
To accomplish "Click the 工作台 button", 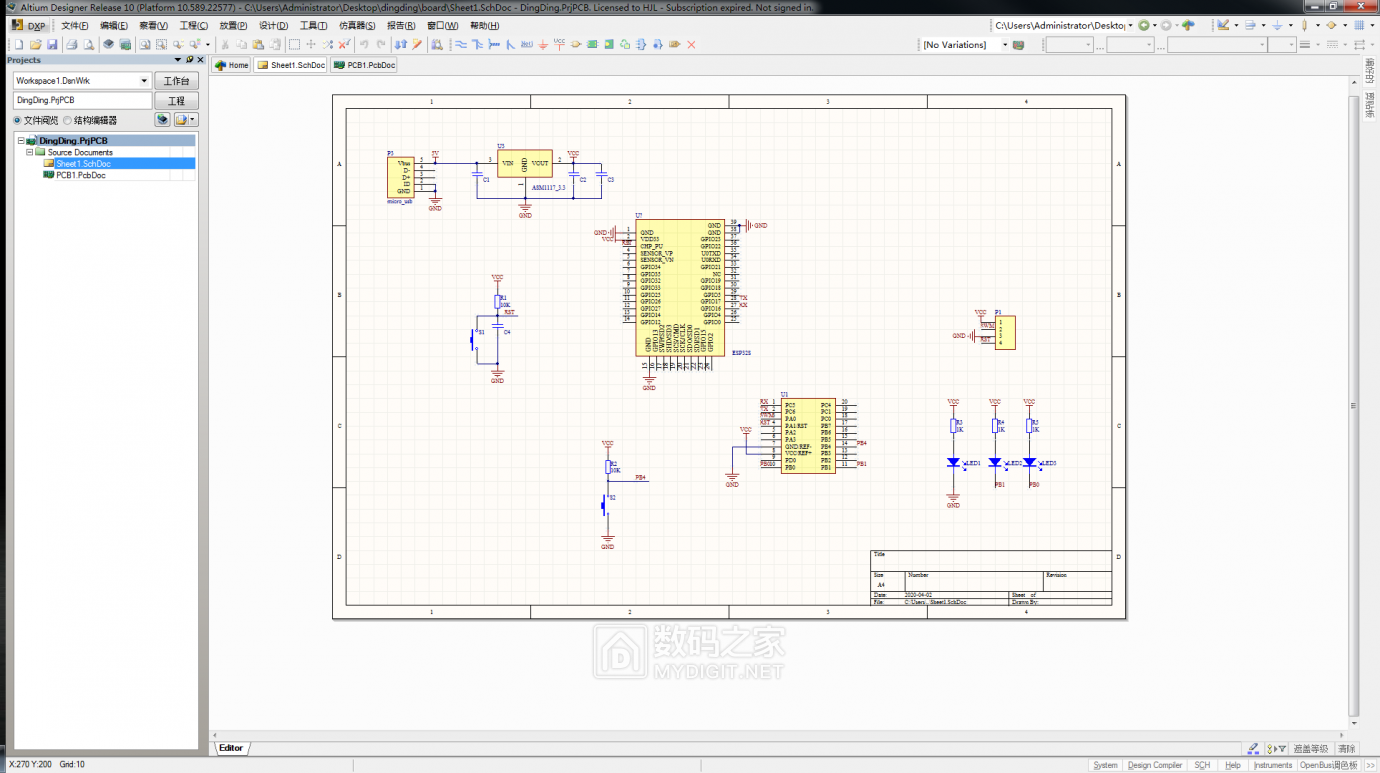I will coord(176,81).
